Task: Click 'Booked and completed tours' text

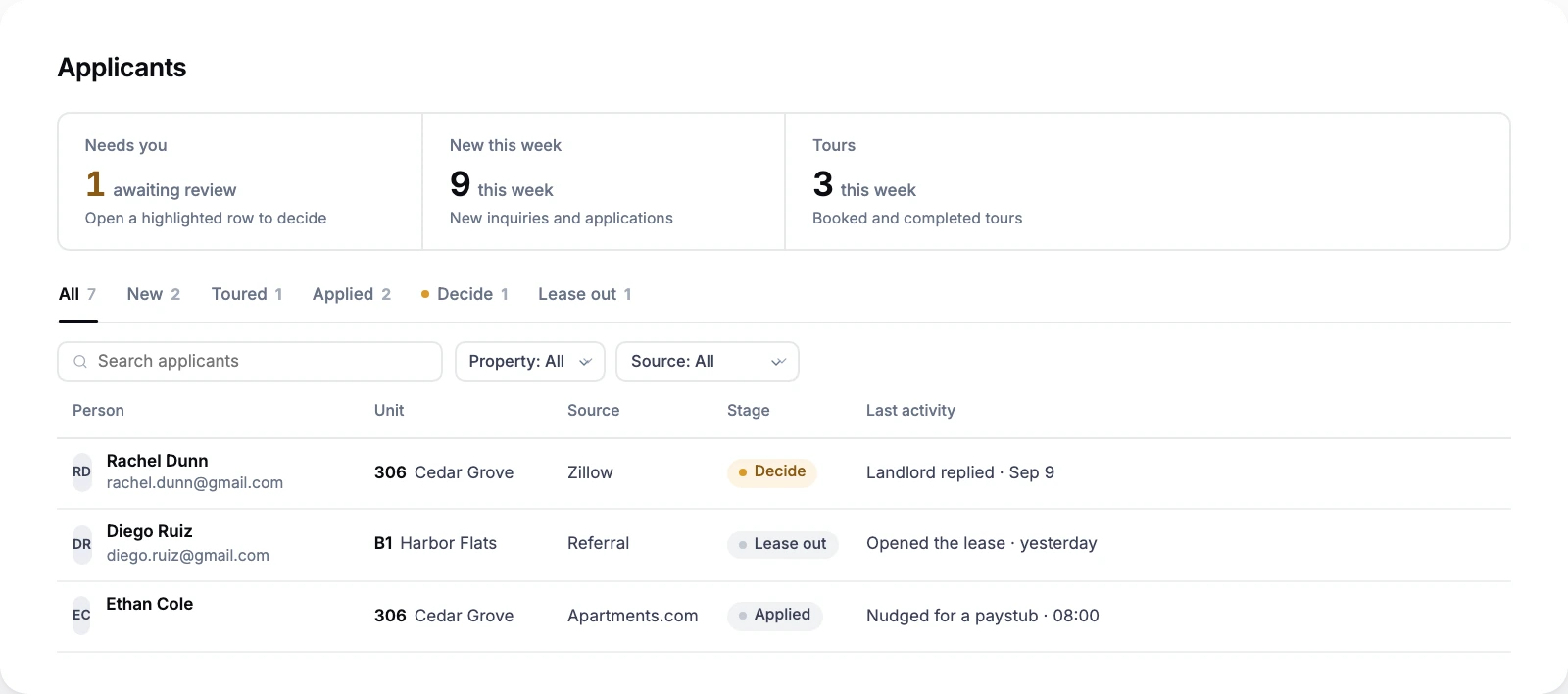Action: (x=917, y=219)
